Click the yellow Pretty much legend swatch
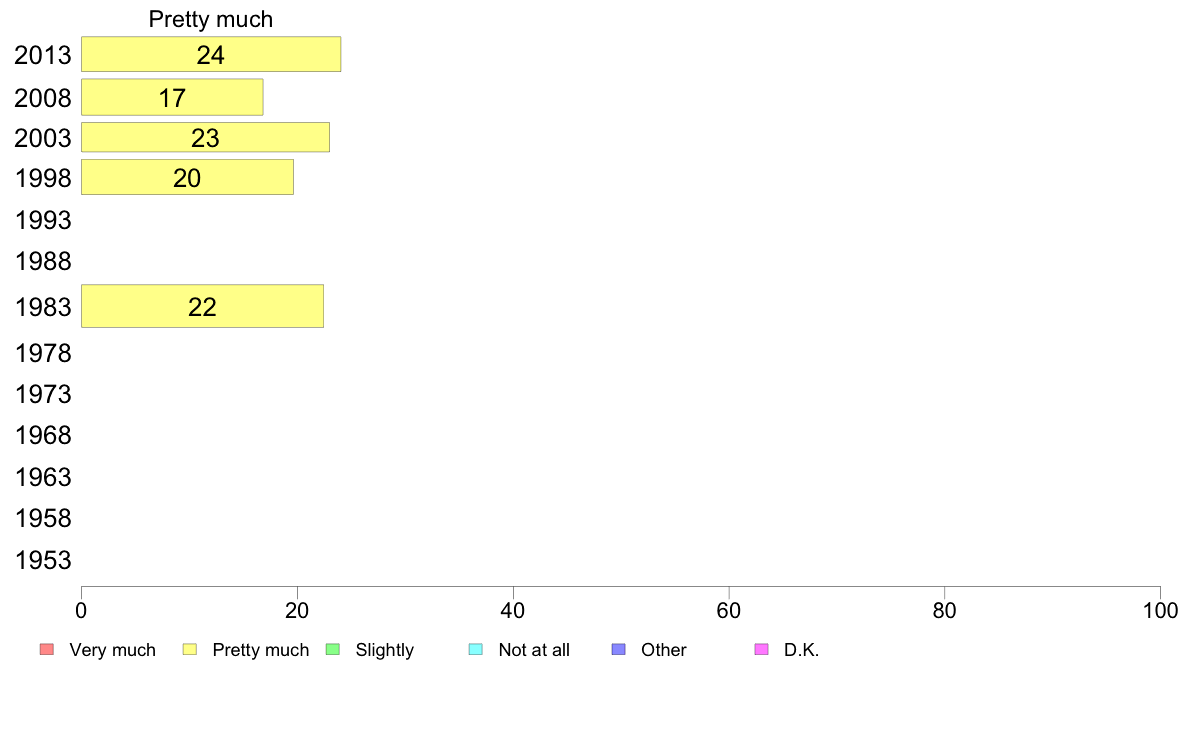 point(189,650)
